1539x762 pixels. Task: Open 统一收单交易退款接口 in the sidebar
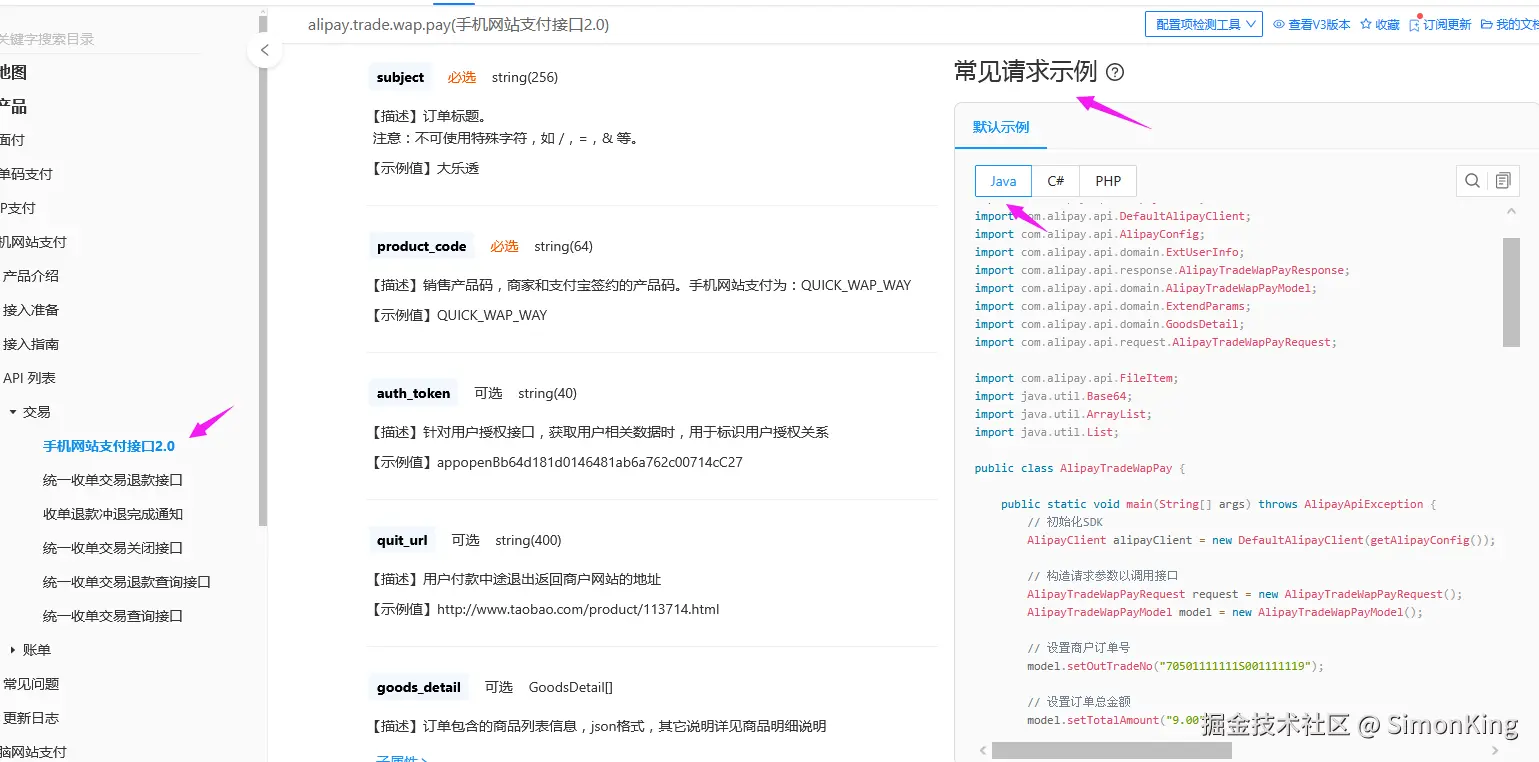(x=113, y=480)
